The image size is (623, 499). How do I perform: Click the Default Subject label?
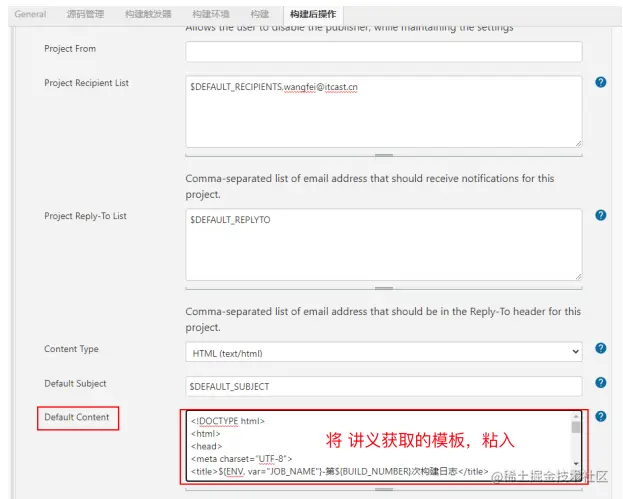pos(75,384)
